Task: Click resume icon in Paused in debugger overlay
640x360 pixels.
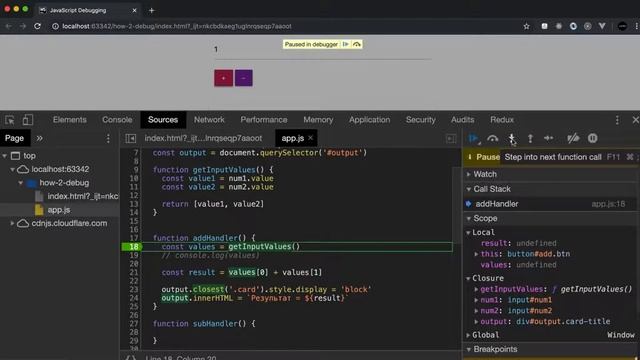Action: pos(346,44)
